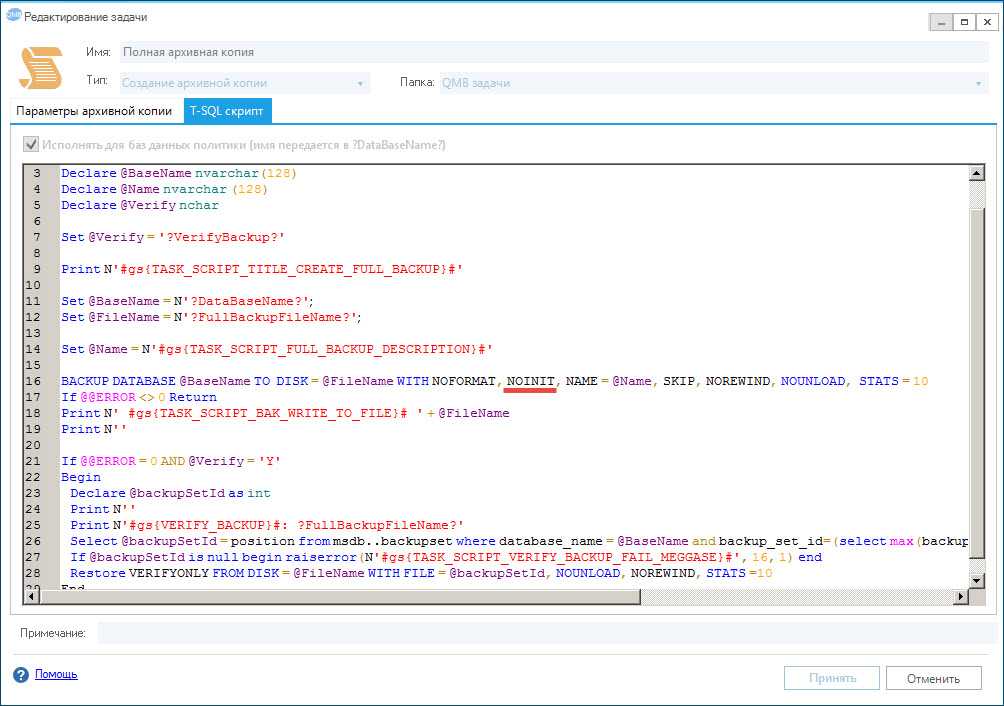The width and height of the screenshot is (1004, 706).
Task: Click the 'Declare @BaseName nvarchar' line
Action: pos(179,173)
